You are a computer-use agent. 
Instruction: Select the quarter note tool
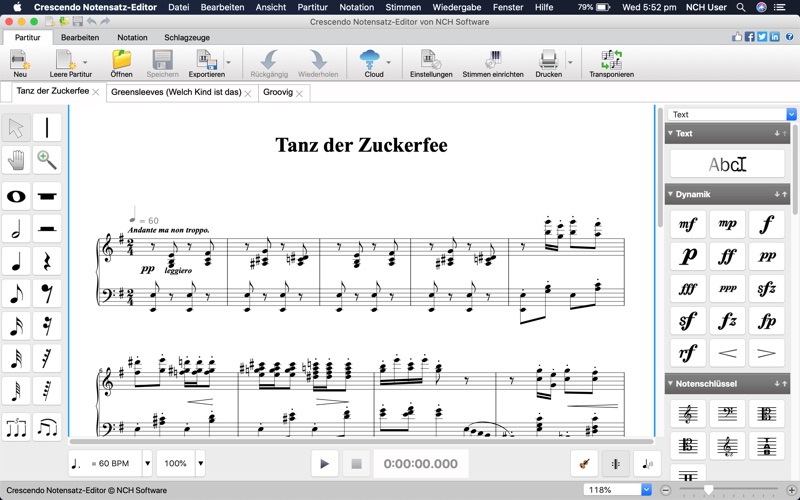point(16,261)
